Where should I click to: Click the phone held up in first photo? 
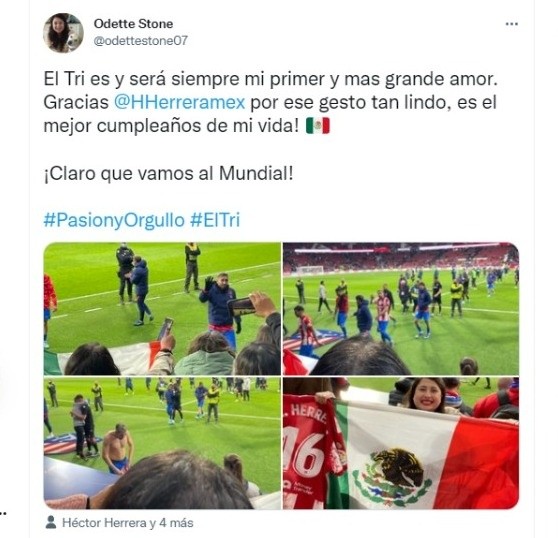pos(242,307)
